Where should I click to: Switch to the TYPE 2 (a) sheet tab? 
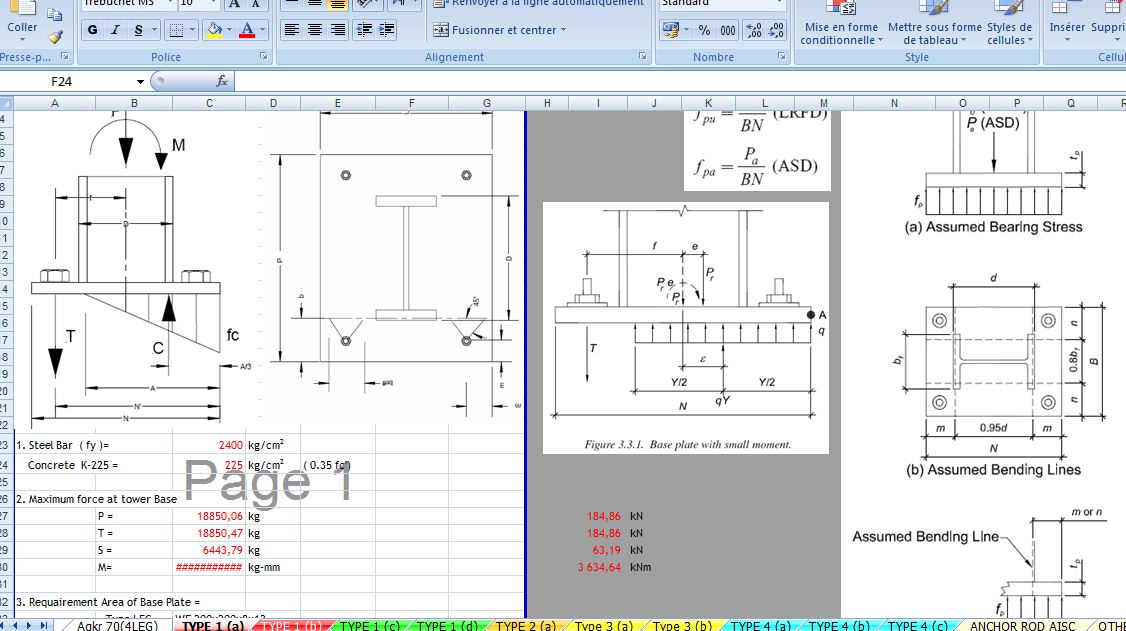[x=526, y=626]
